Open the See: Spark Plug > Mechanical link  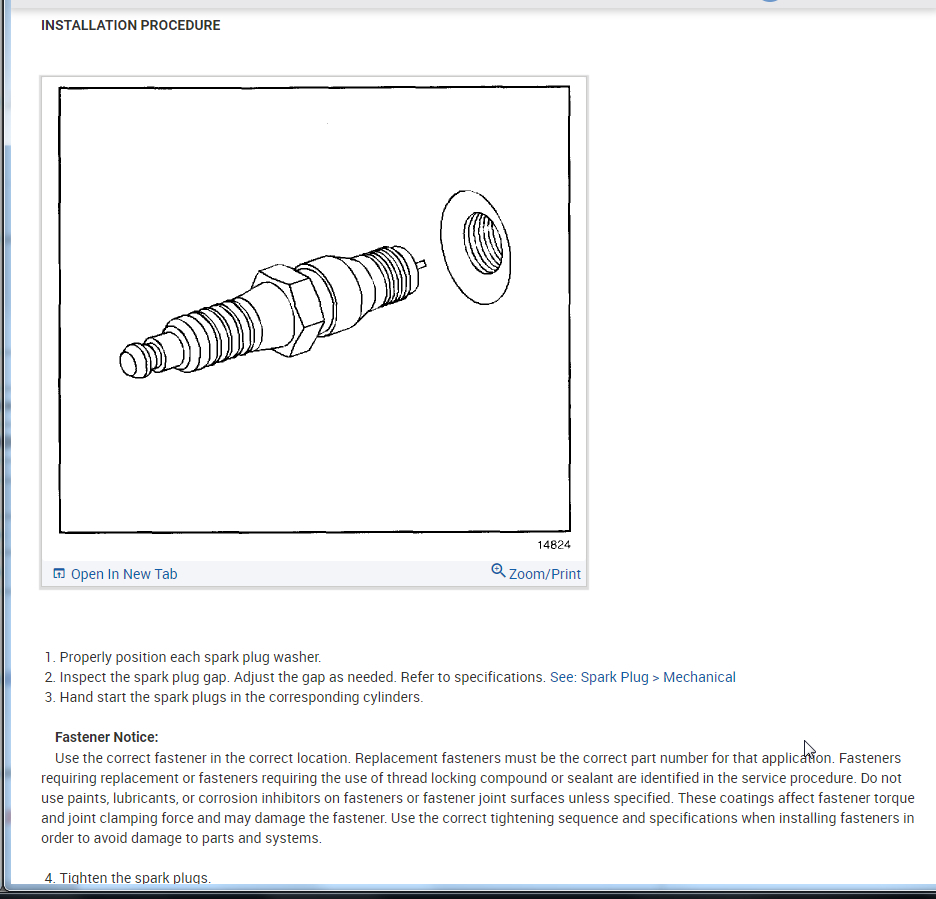tap(642, 677)
